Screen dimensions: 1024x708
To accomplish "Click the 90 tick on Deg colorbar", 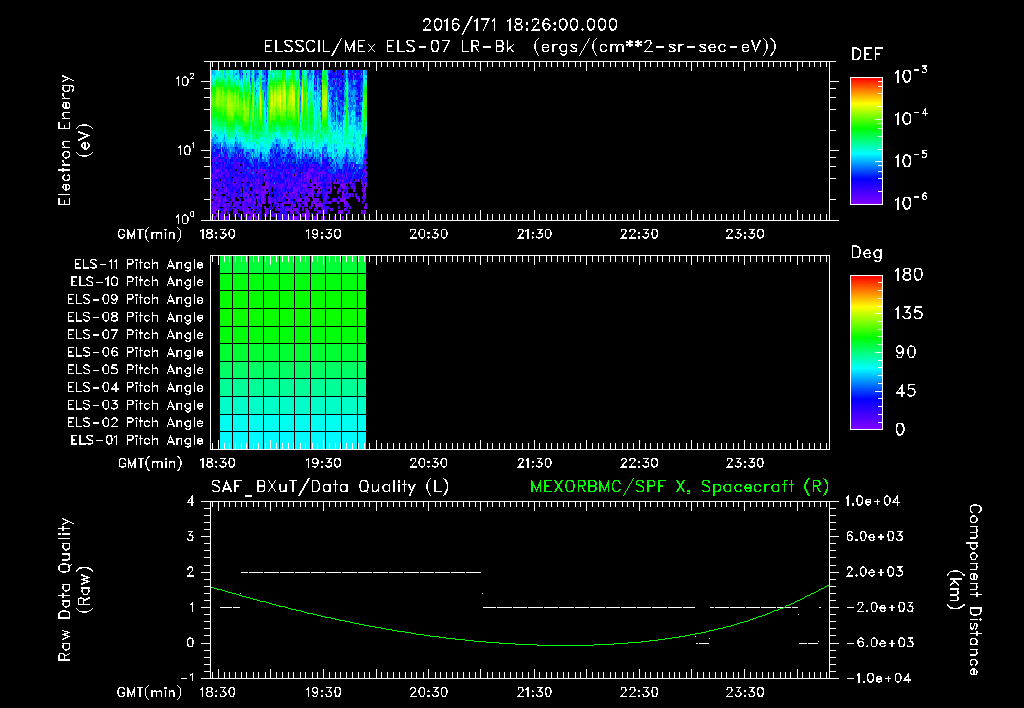I will coord(906,353).
